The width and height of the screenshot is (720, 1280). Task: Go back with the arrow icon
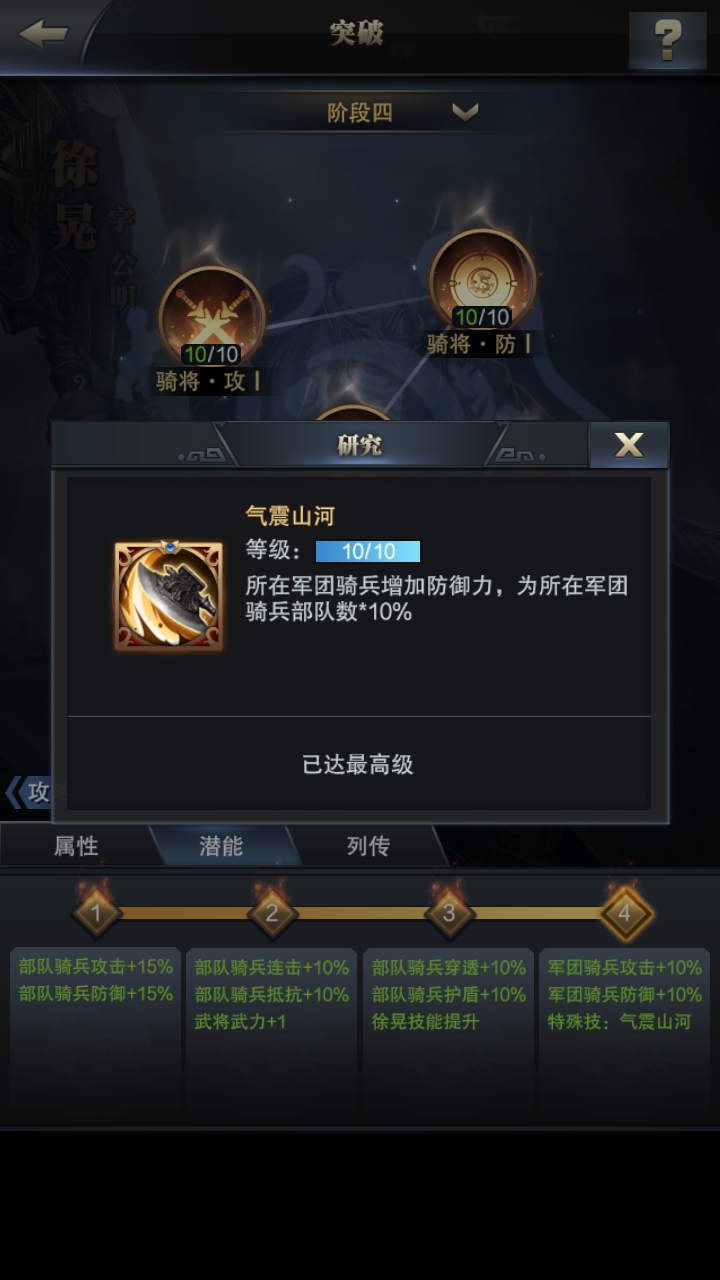(x=44, y=34)
